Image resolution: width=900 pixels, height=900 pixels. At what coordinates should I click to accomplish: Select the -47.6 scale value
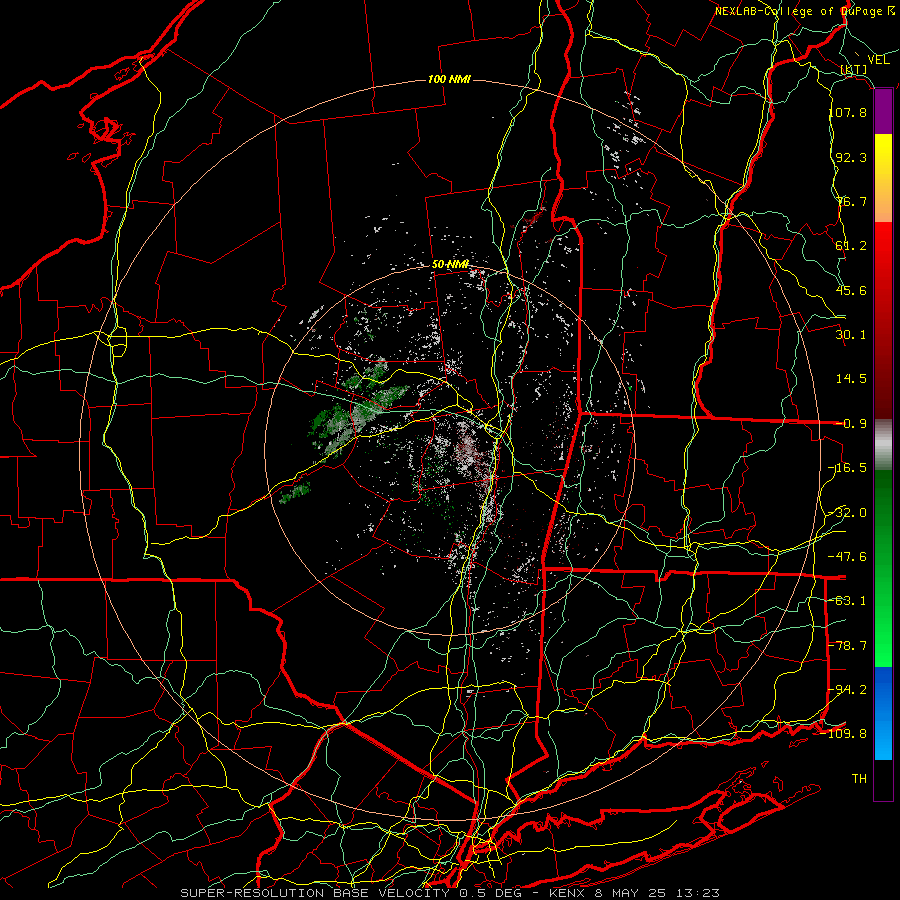pyautogui.click(x=848, y=557)
